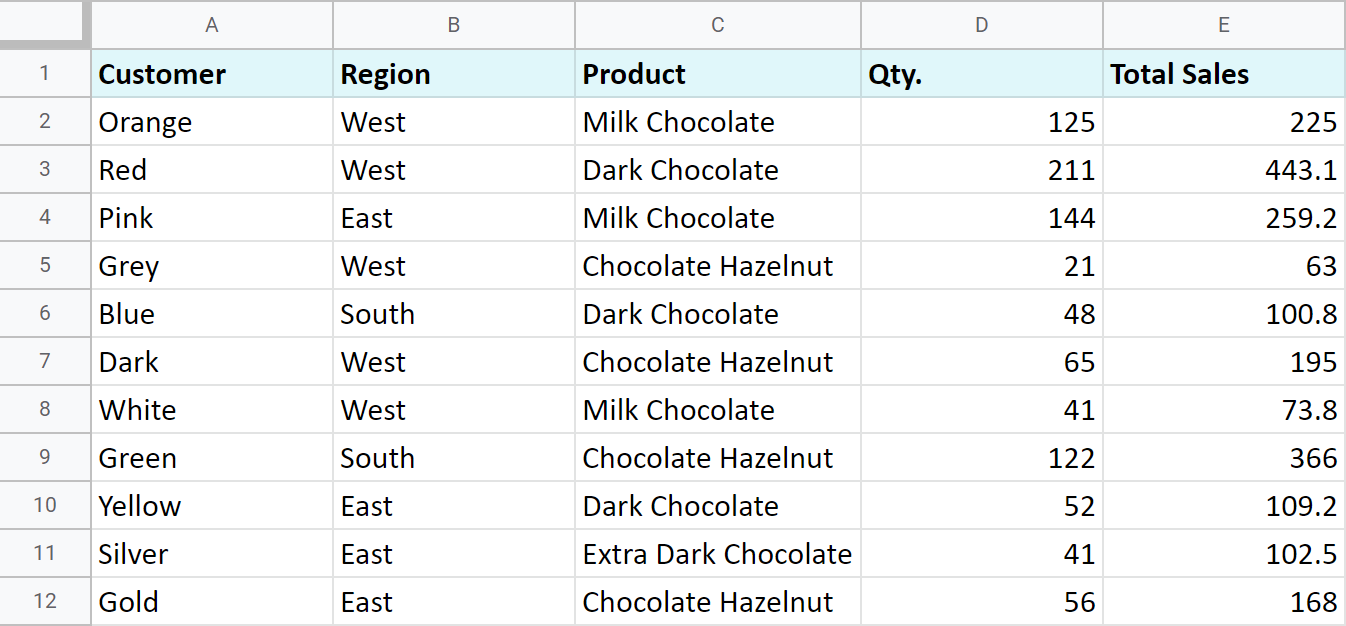Select column D header
Image resolution: width=1346 pixels, height=626 pixels.
[981, 26]
